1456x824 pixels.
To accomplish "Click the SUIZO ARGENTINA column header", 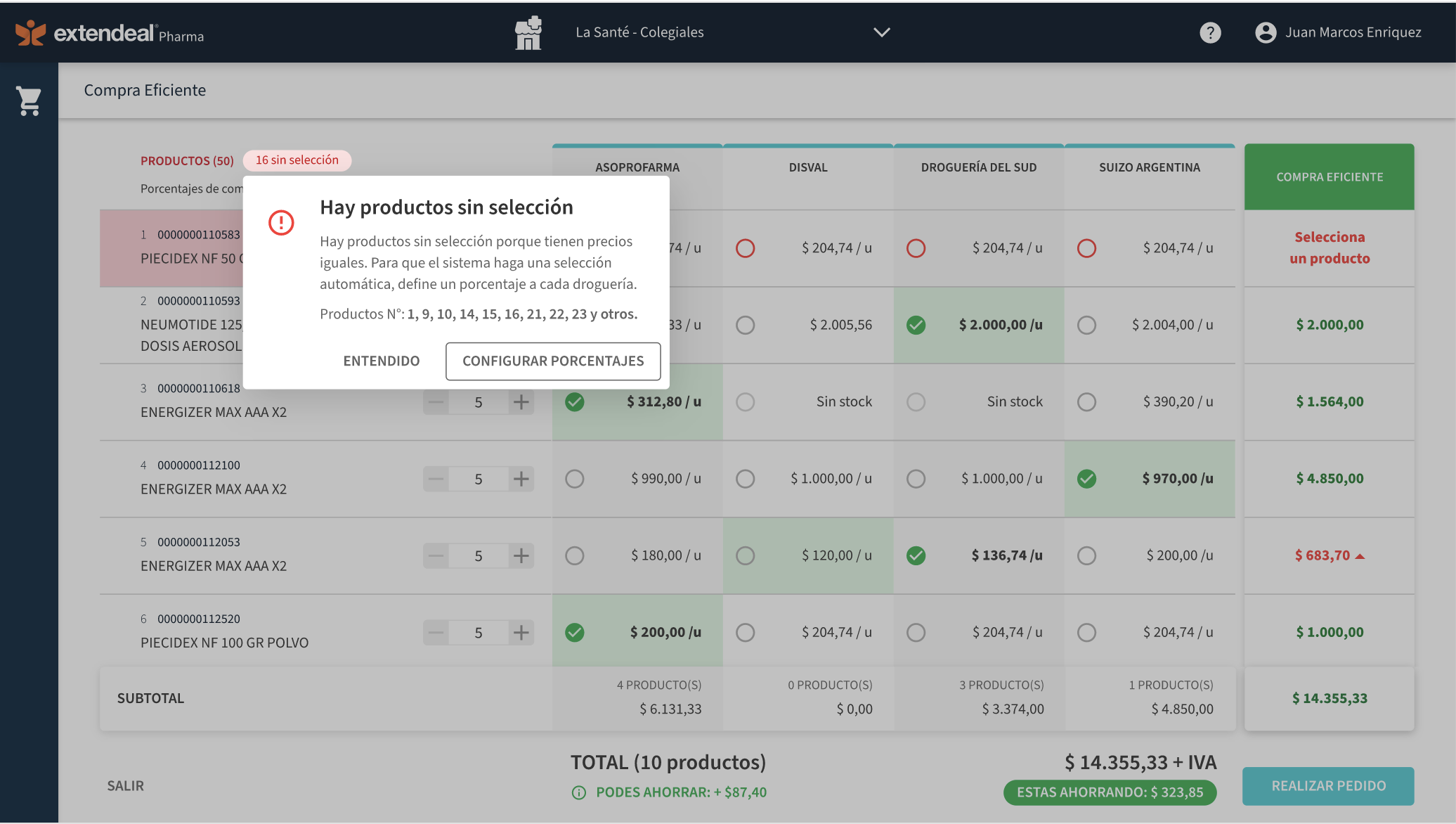I will click(x=1150, y=167).
